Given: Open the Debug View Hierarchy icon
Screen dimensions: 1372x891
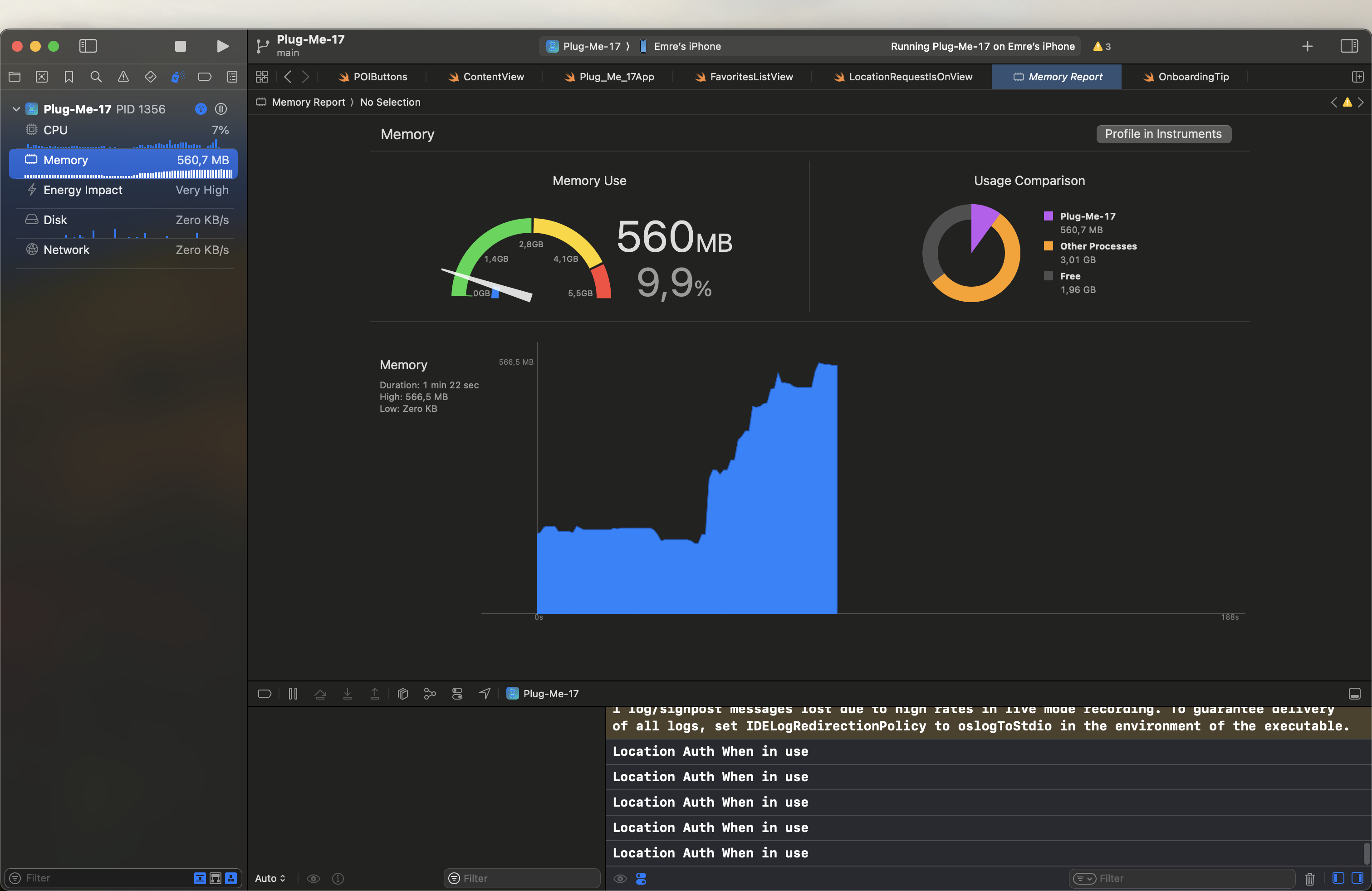Looking at the screenshot, I should point(403,693).
